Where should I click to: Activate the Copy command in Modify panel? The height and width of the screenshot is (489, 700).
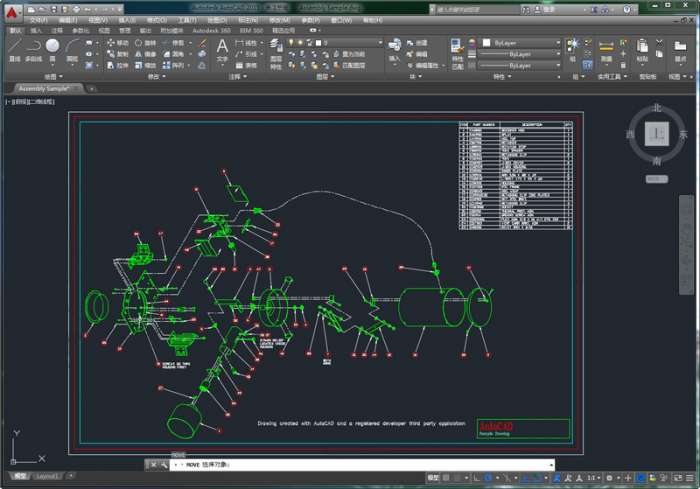point(118,54)
